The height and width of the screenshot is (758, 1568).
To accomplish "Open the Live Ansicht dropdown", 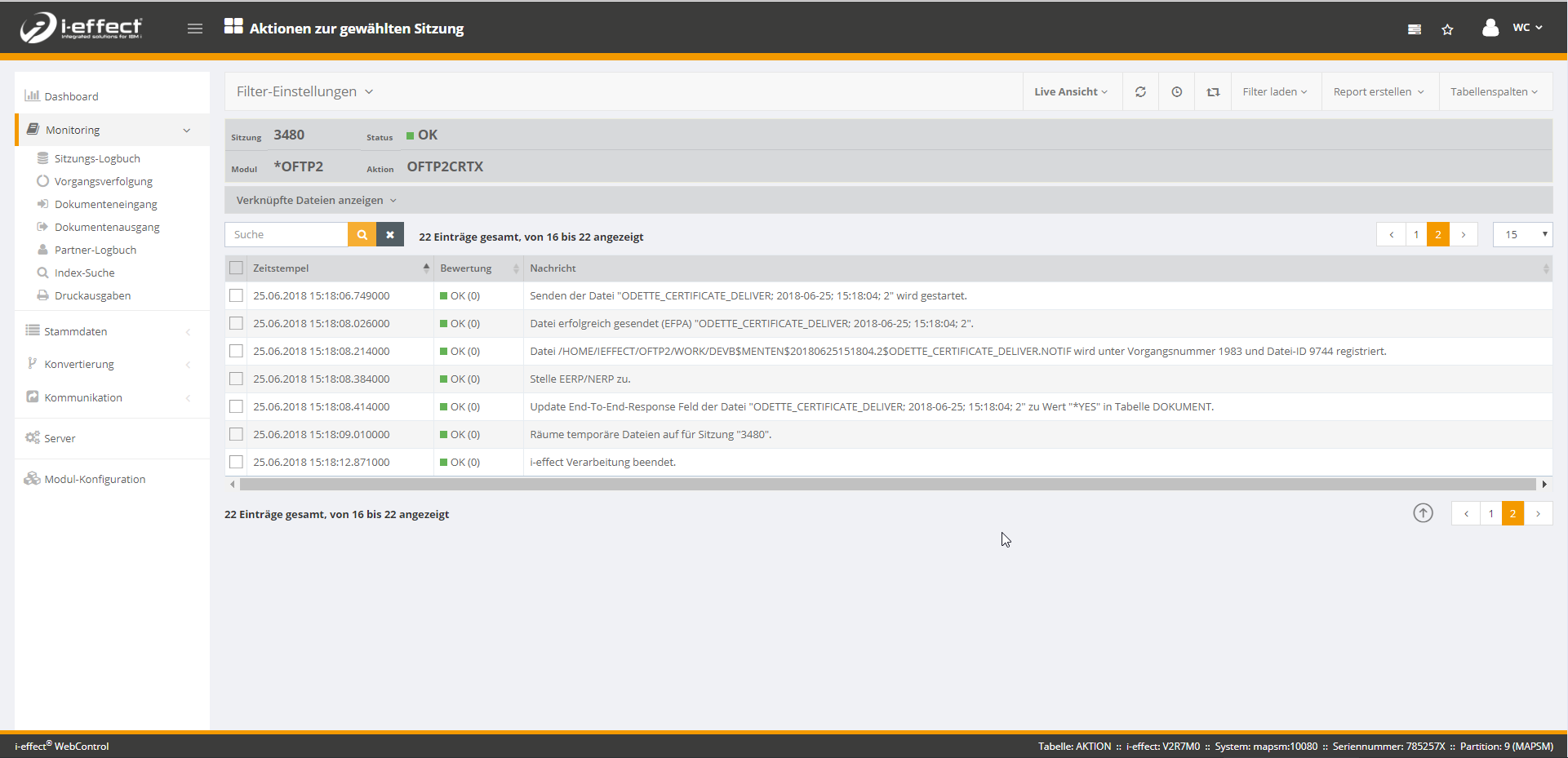I will pyautogui.click(x=1070, y=92).
